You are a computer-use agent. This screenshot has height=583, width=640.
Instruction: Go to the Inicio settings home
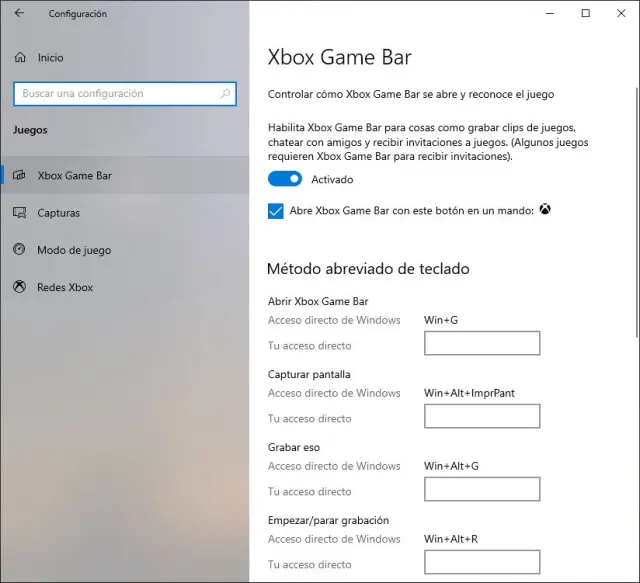click(50, 58)
